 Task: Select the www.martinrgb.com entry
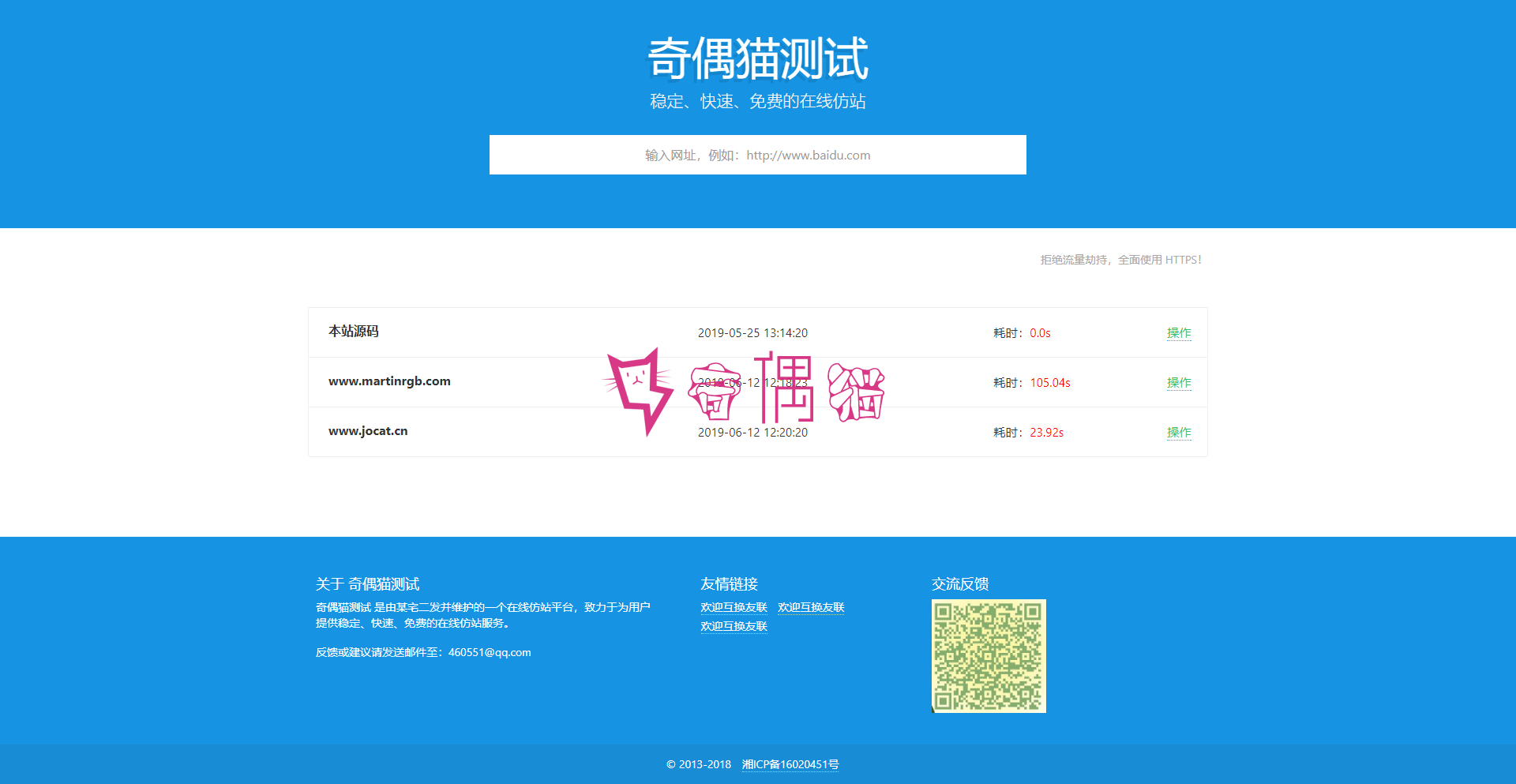(389, 381)
